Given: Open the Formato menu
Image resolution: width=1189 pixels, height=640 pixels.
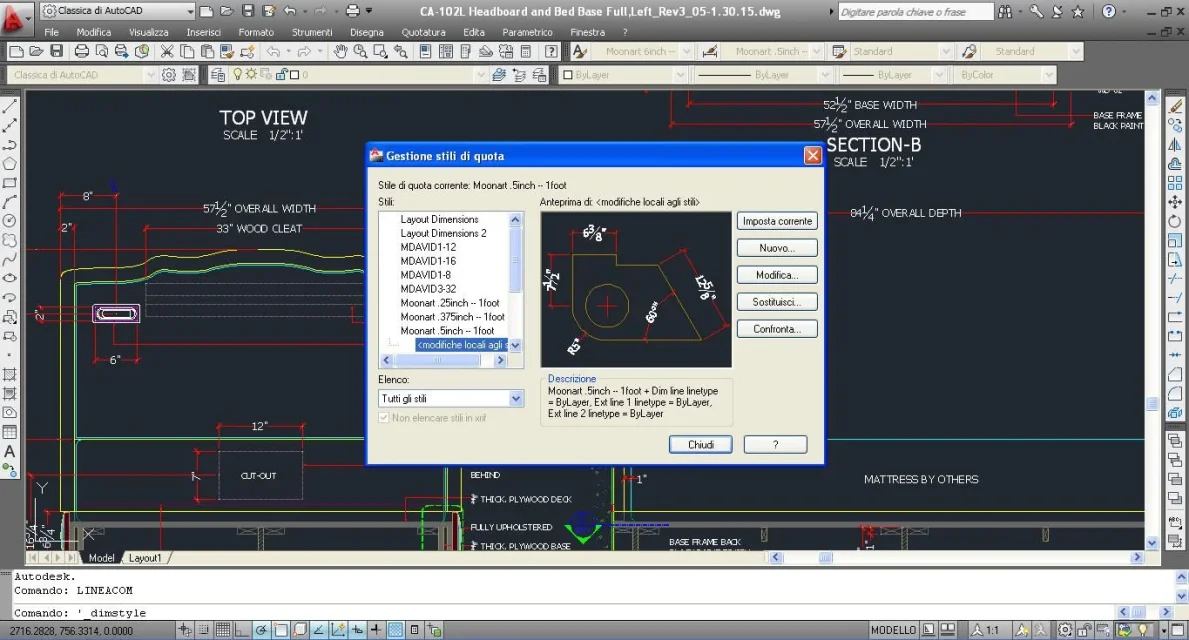Looking at the screenshot, I should (256, 32).
